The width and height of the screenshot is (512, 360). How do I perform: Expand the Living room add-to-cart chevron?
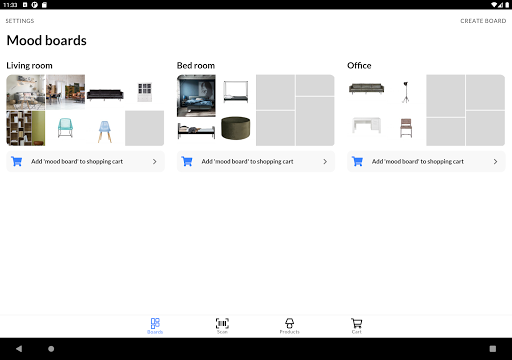tap(154, 161)
